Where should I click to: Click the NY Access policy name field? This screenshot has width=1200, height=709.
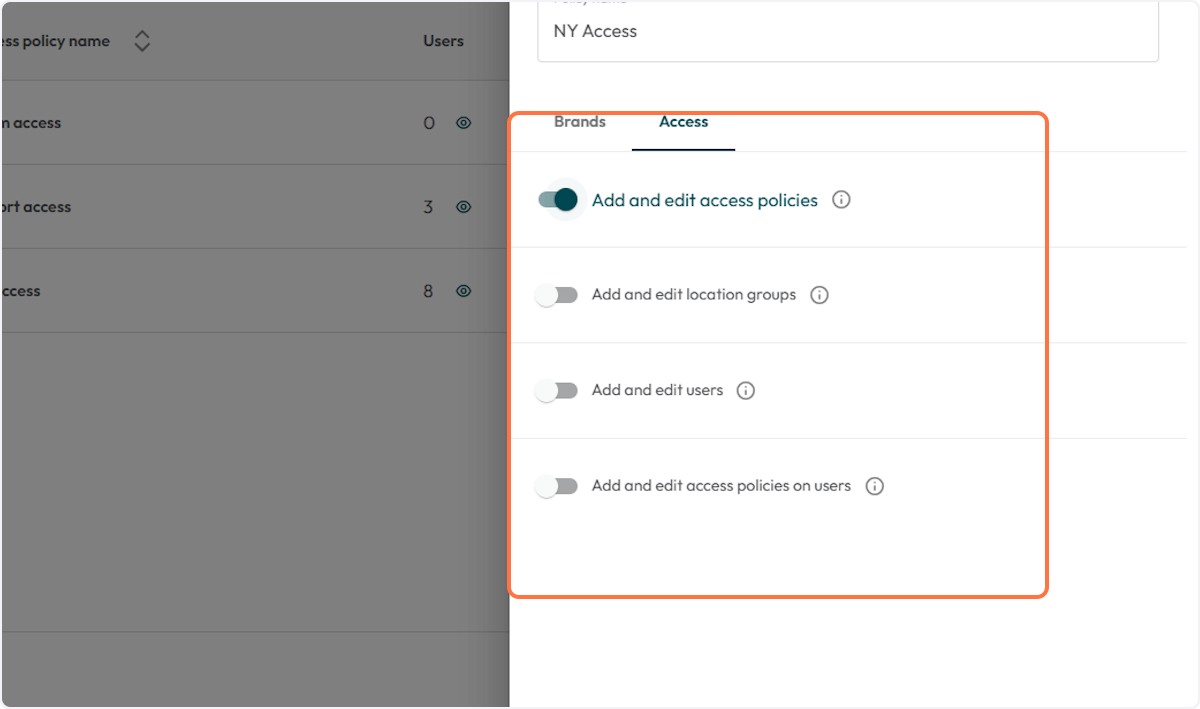(x=848, y=31)
